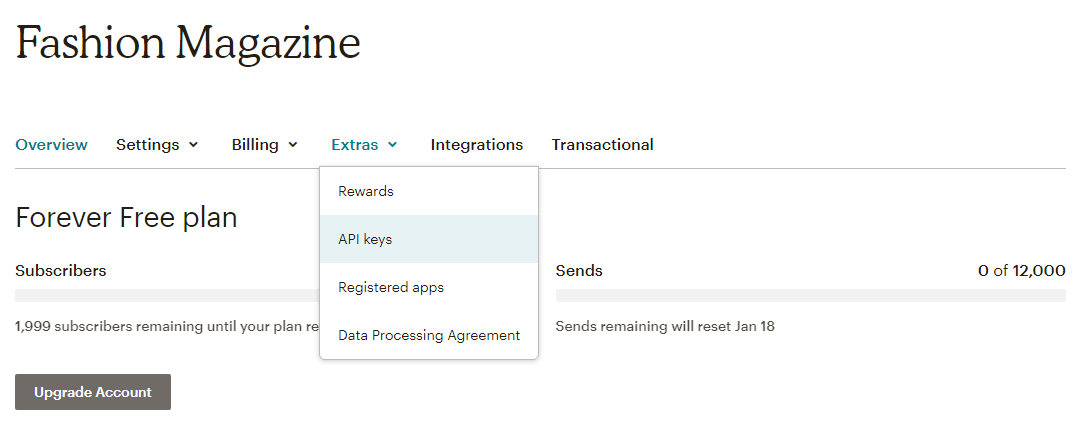The image size is (1076, 437).
Task: Click the Upgrade Account button
Action: click(93, 392)
